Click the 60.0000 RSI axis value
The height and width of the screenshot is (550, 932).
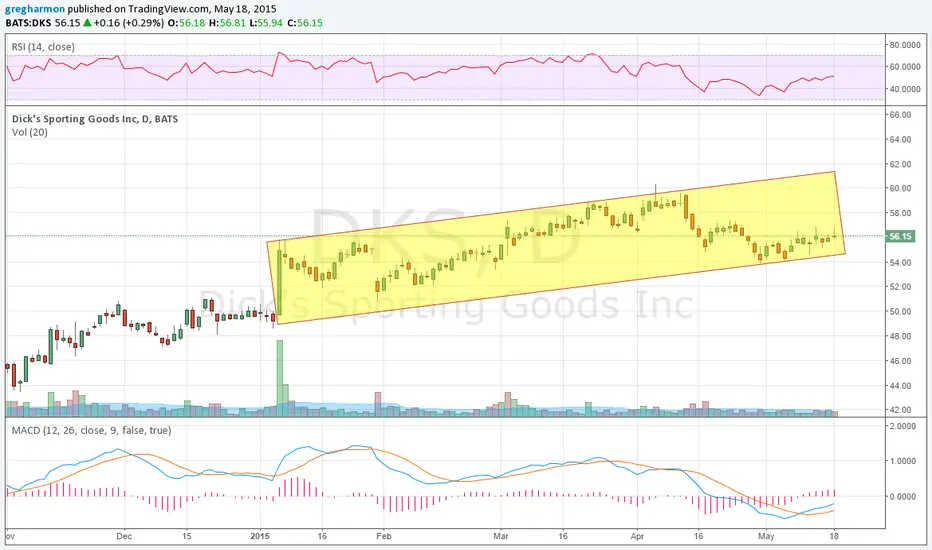coord(905,67)
